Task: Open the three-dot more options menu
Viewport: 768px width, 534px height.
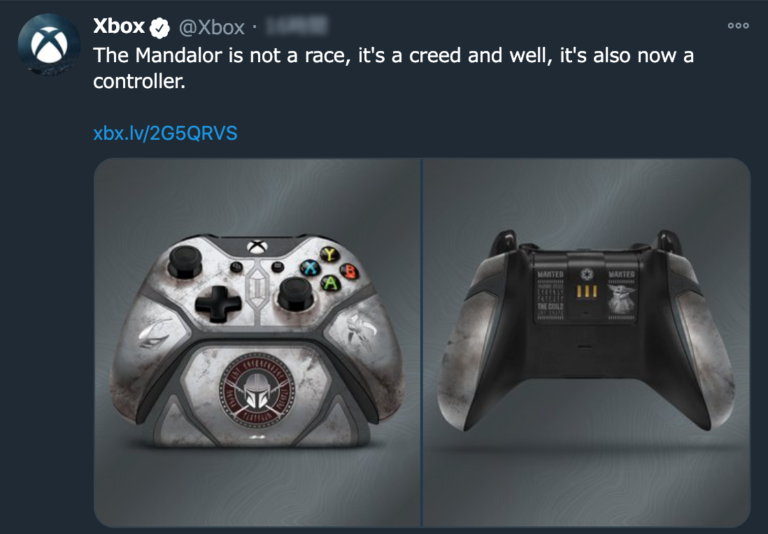Action: 738,25
